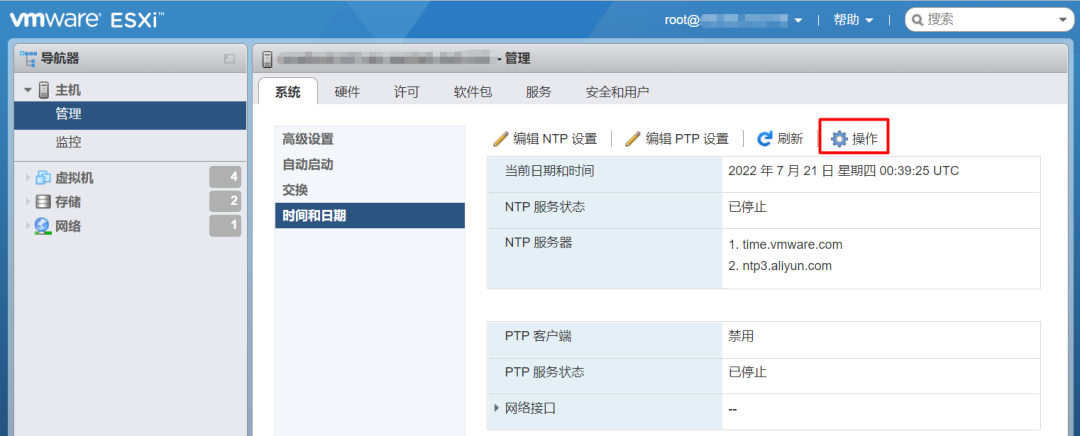
Task: Click the NTP 服务器 label
Action: point(539,242)
